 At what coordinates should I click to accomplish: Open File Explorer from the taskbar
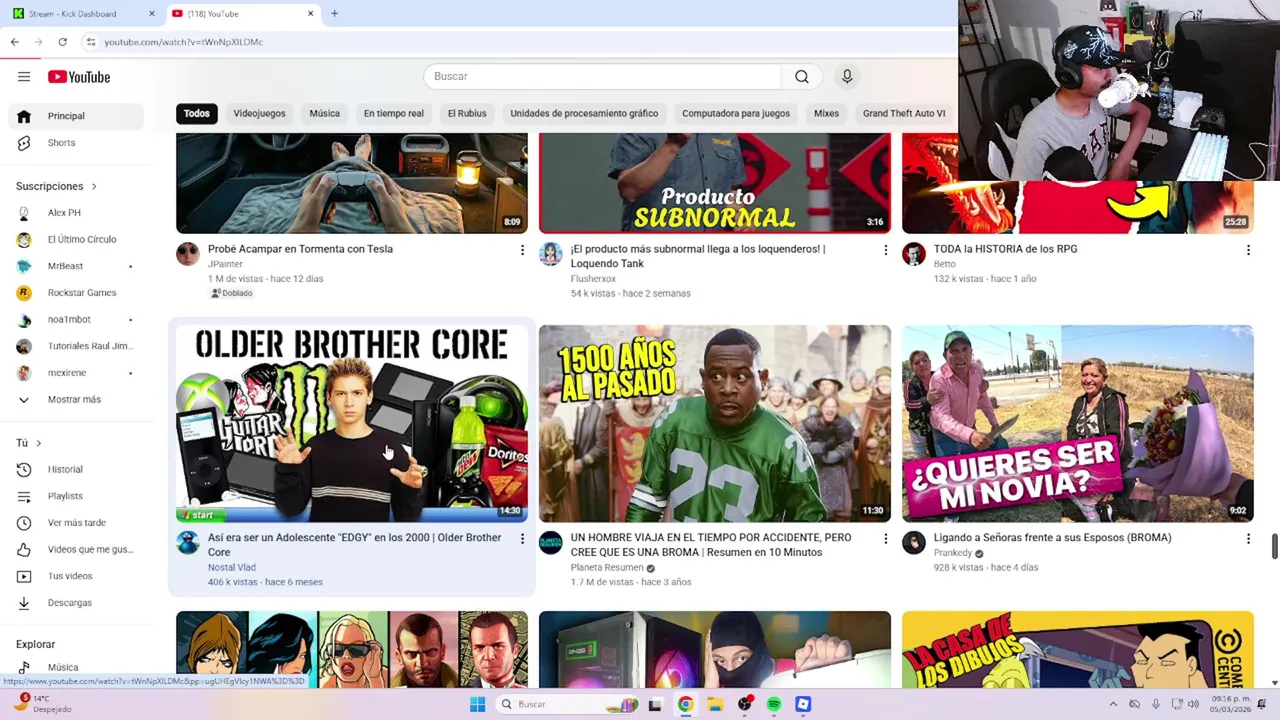click(x=715, y=704)
